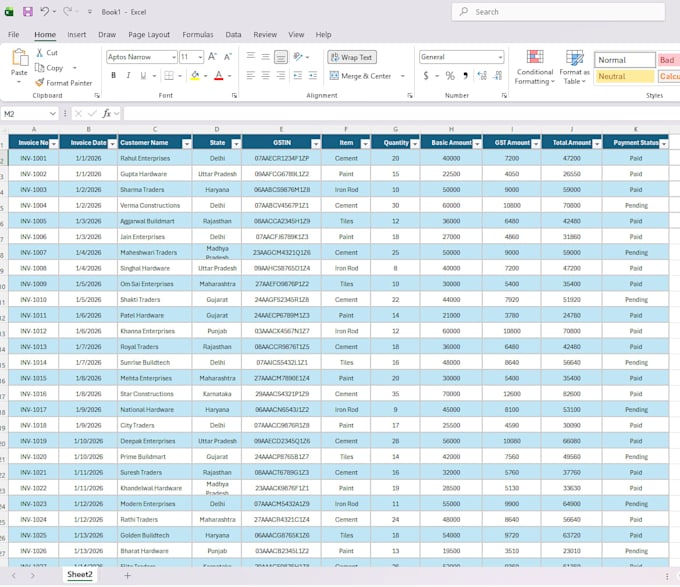This screenshot has width=680, height=587.
Task: Switch to the Insert tab
Action: (77, 34)
